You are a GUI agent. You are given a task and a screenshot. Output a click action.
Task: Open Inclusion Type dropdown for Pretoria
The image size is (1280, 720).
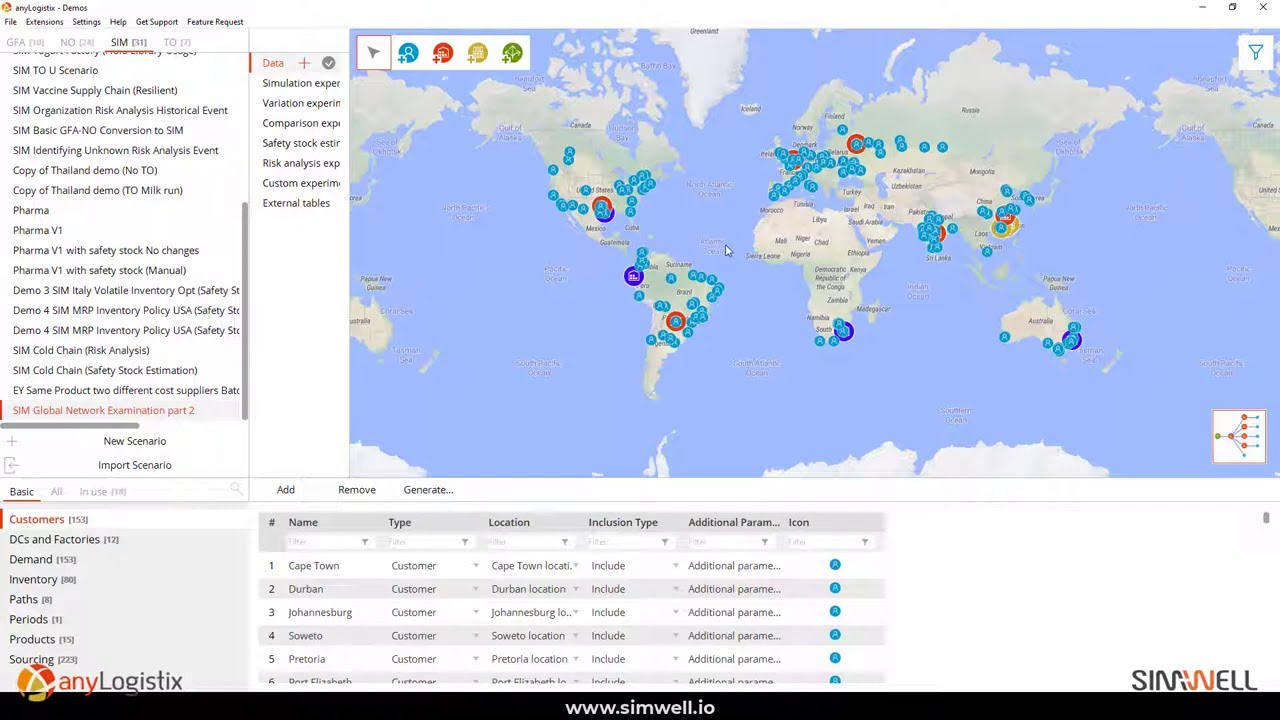click(676, 659)
